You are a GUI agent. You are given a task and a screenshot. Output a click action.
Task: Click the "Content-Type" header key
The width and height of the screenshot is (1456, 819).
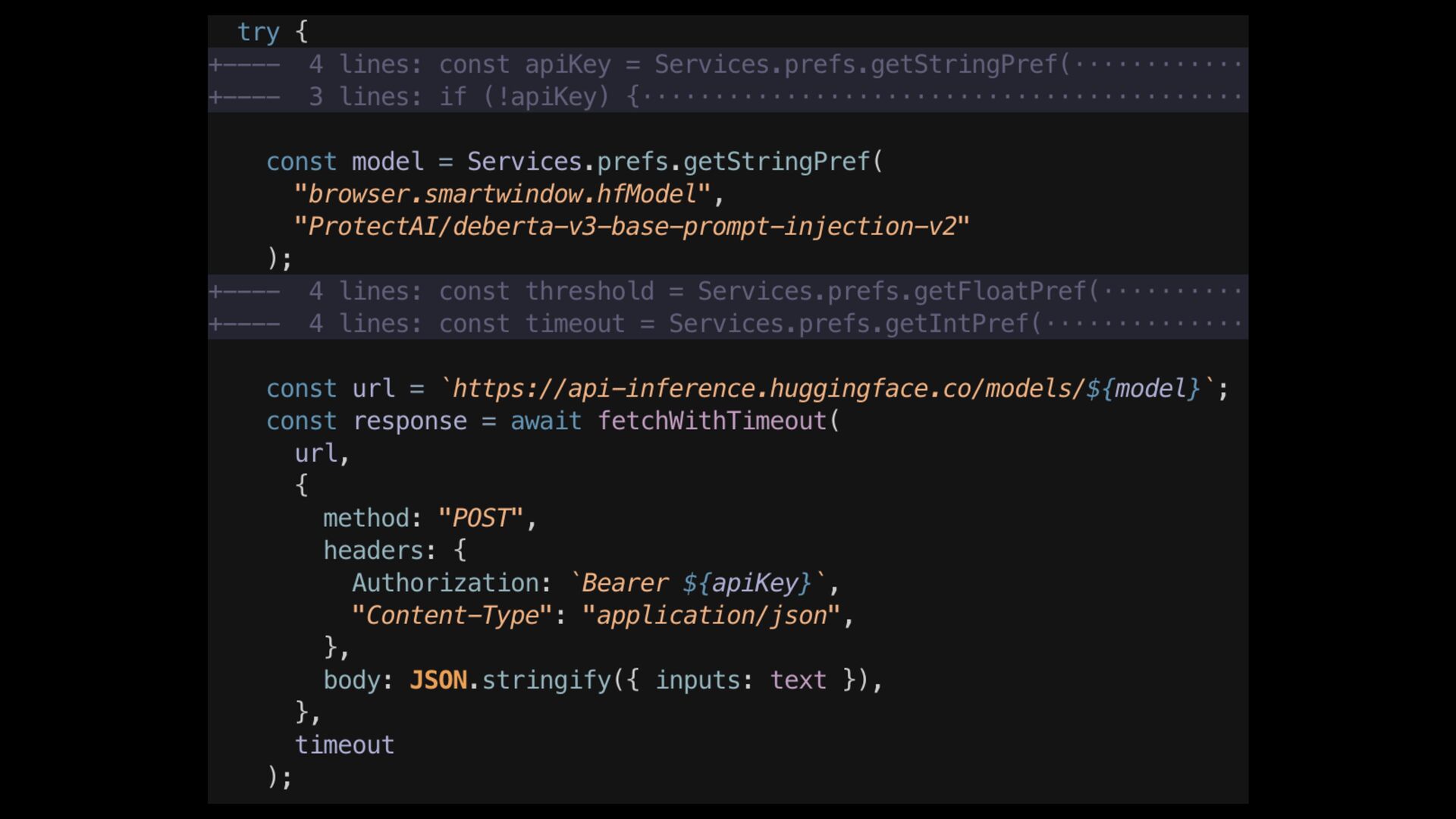point(451,616)
